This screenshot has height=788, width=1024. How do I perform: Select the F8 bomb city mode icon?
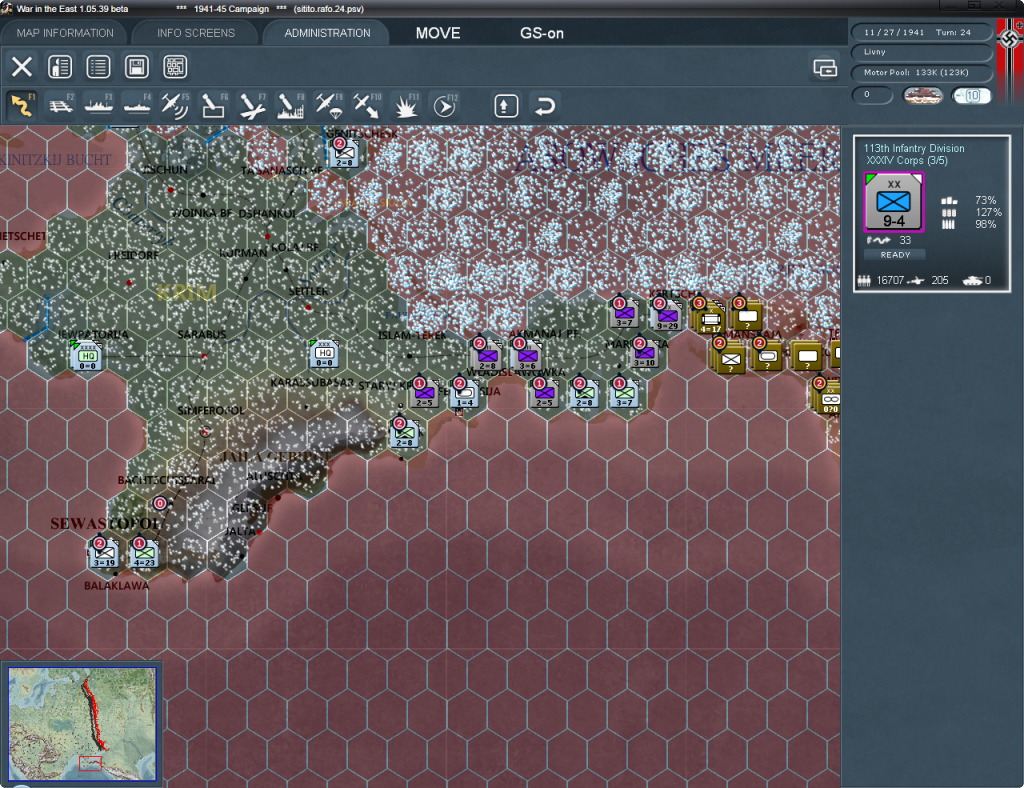click(291, 105)
